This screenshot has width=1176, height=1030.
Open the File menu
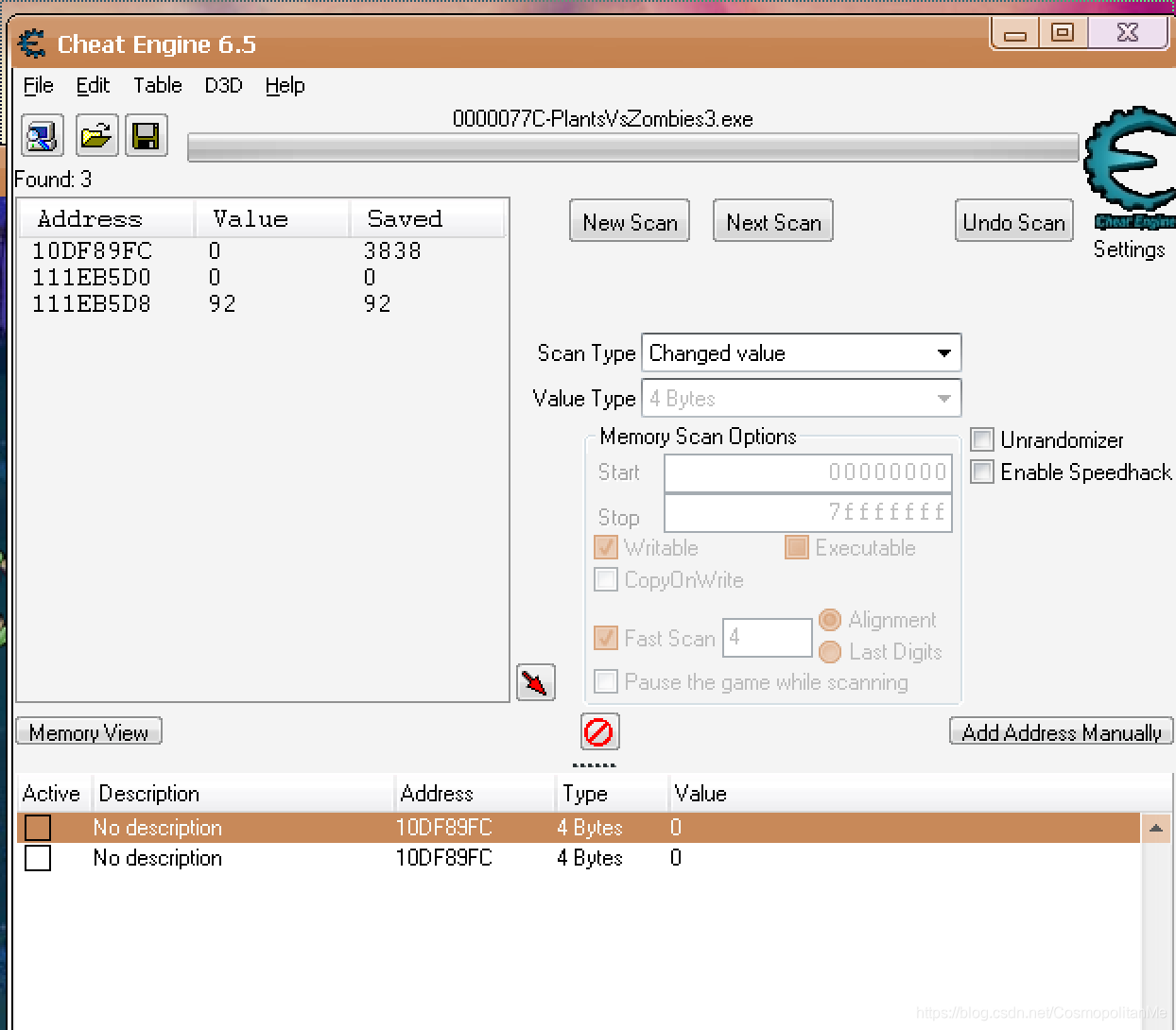(x=38, y=86)
